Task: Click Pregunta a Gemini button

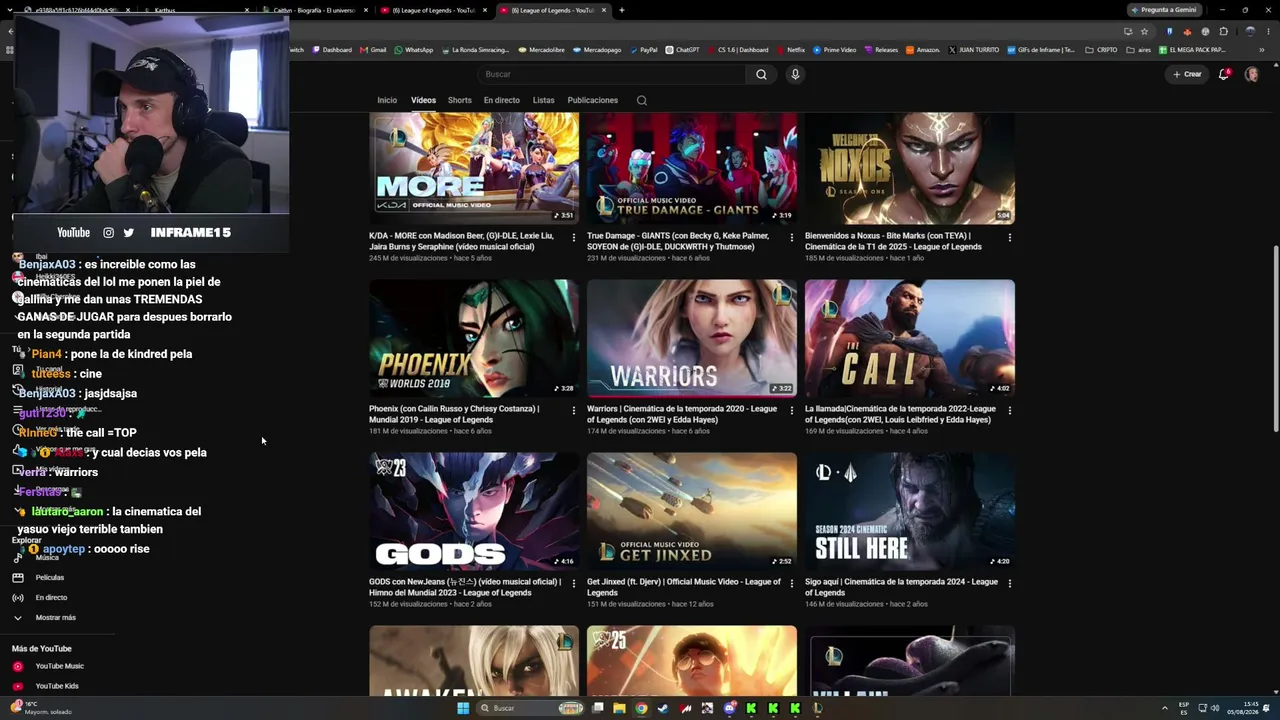Action: click(1163, 10)
